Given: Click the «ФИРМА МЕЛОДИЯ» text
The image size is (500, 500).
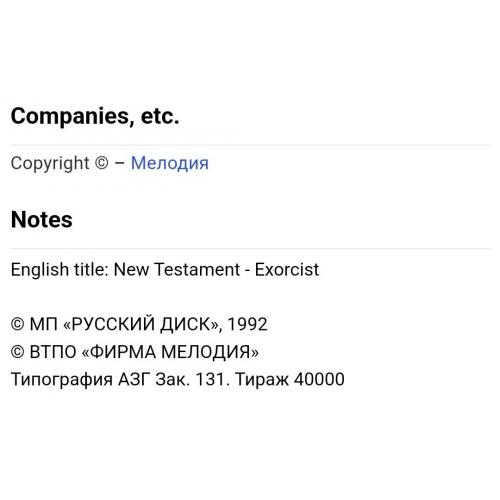Looking at the screenshot, I should point(170,352).
